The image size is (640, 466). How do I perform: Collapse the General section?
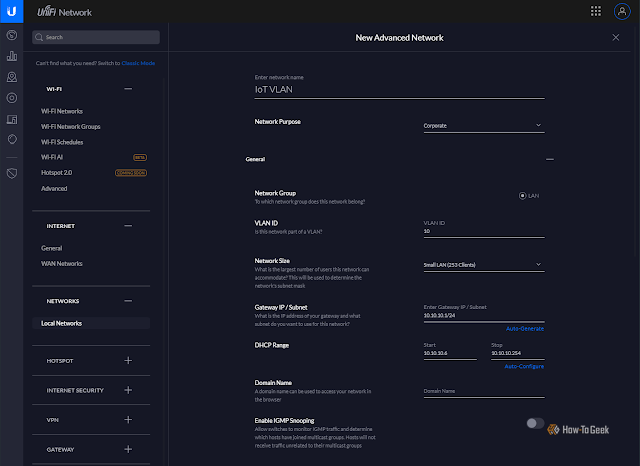(549, 159)
